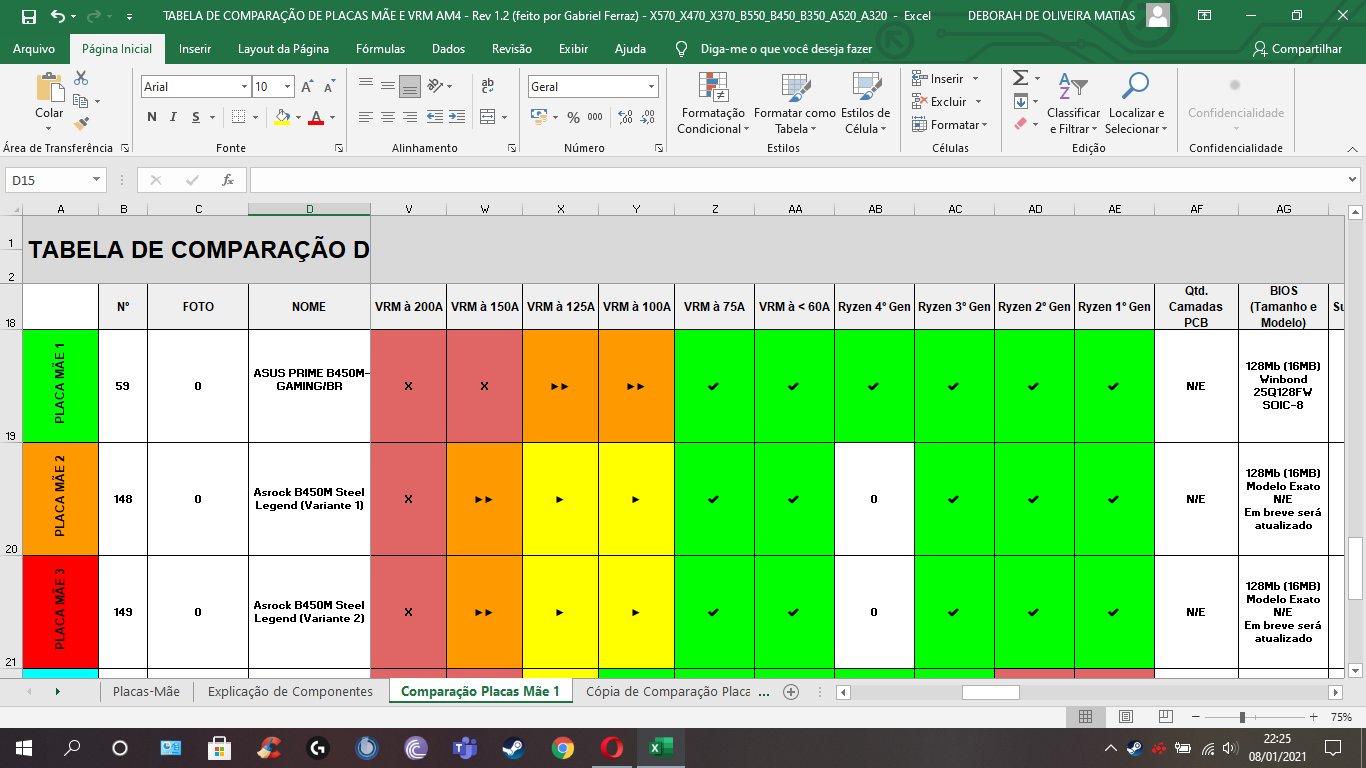The image size is (1366, 768).
Task: Click the increase font size icon
Action: (308, 87)
